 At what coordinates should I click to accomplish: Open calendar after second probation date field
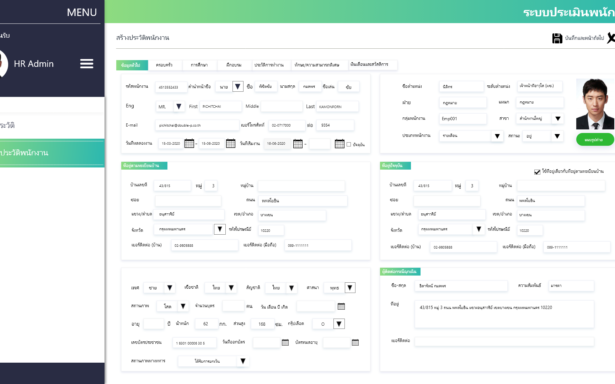(x=231, y=144)
